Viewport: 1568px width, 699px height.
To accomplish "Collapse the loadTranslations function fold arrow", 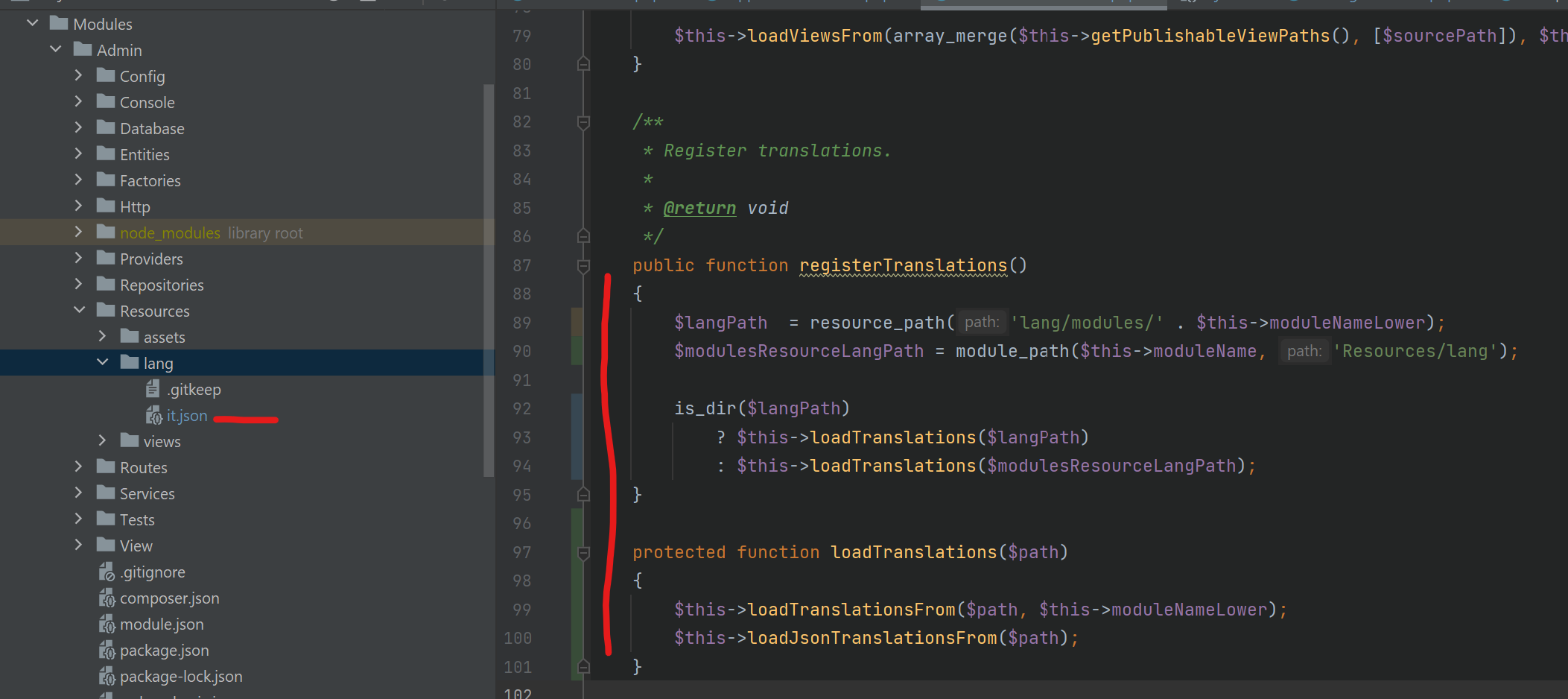I will 583,551.
